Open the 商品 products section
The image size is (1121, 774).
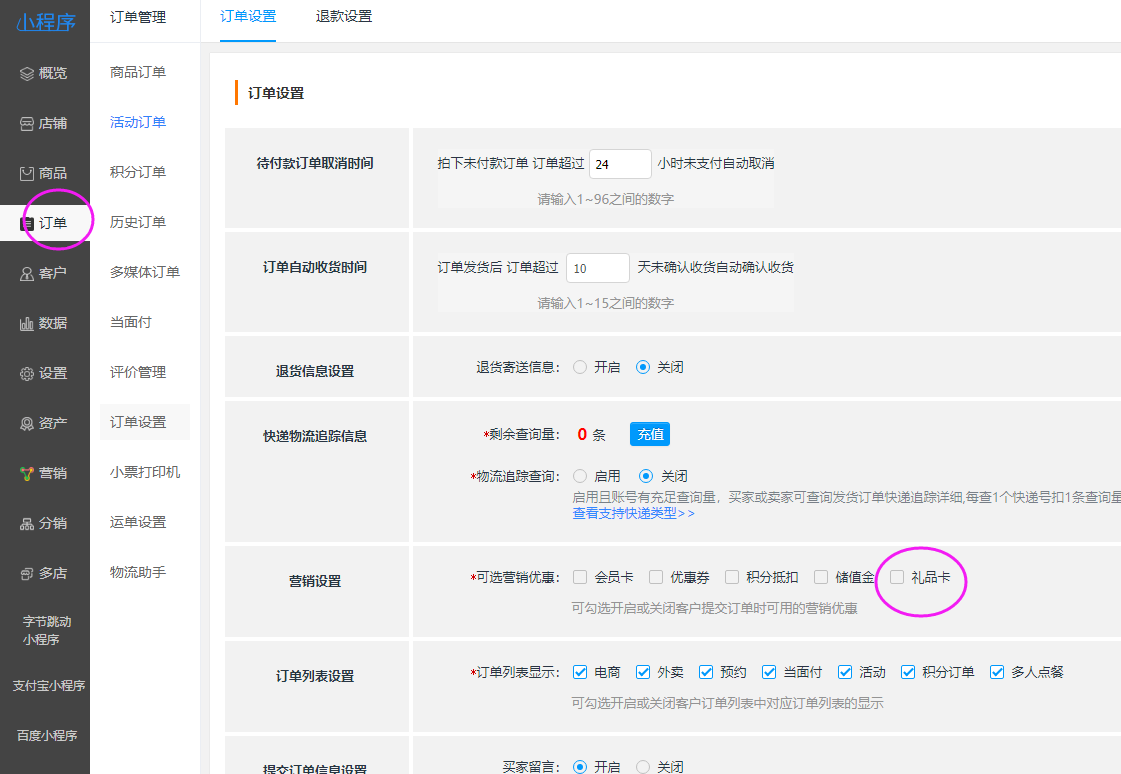[44, 172]
